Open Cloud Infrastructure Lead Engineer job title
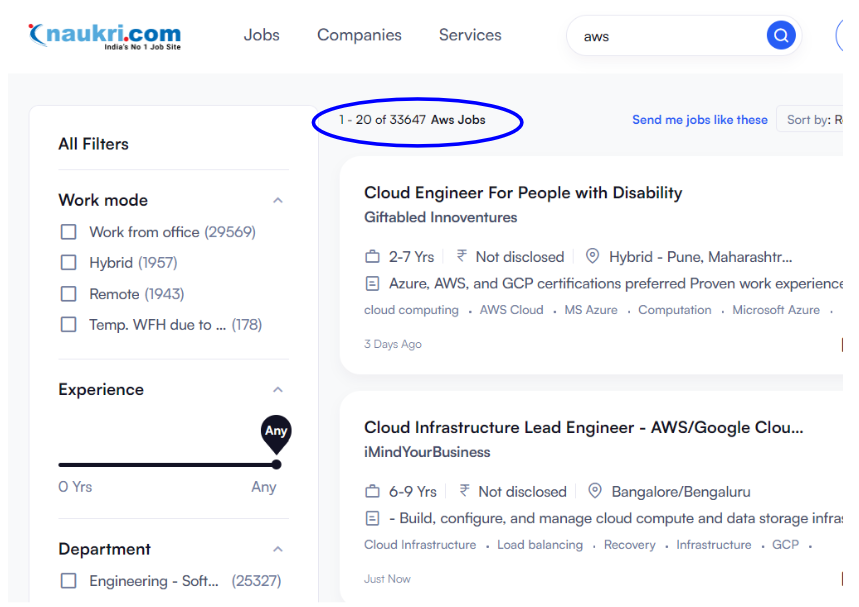 [x=583, y=427]
